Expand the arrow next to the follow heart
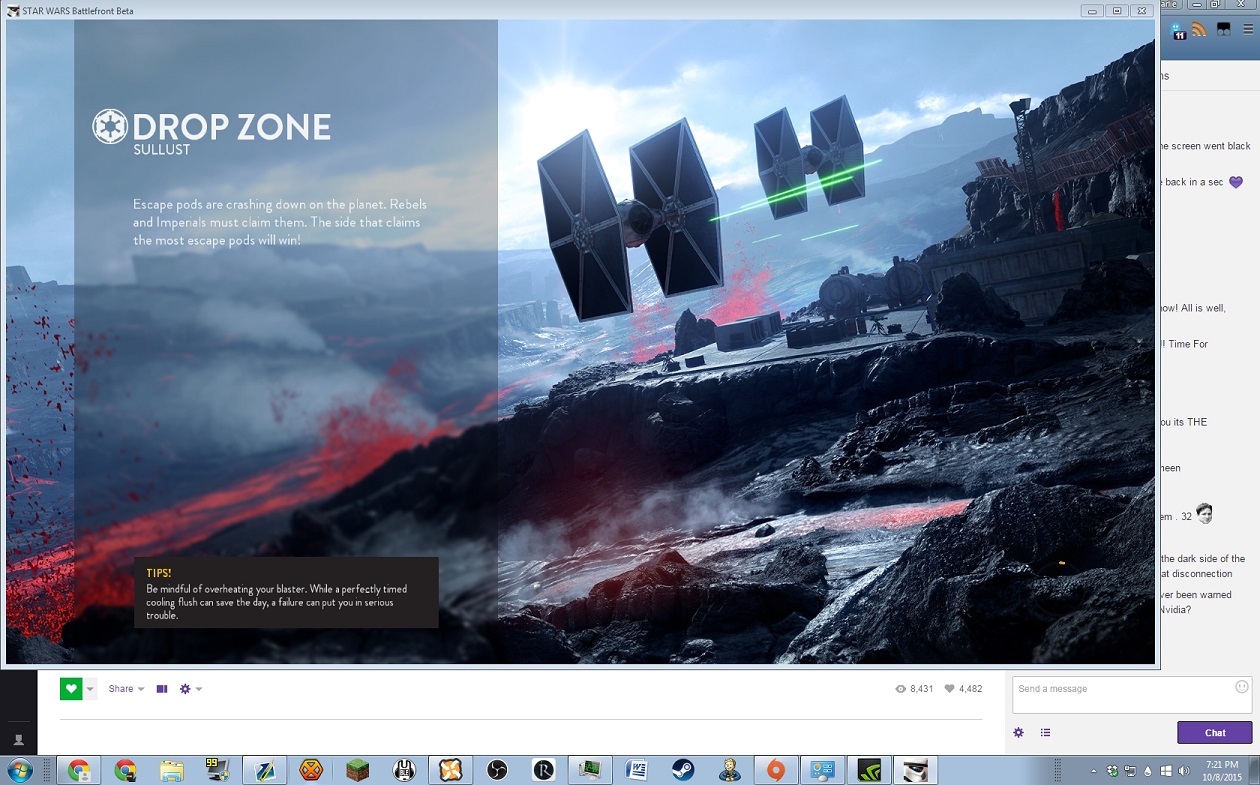1260x785 pixels. 90,689
